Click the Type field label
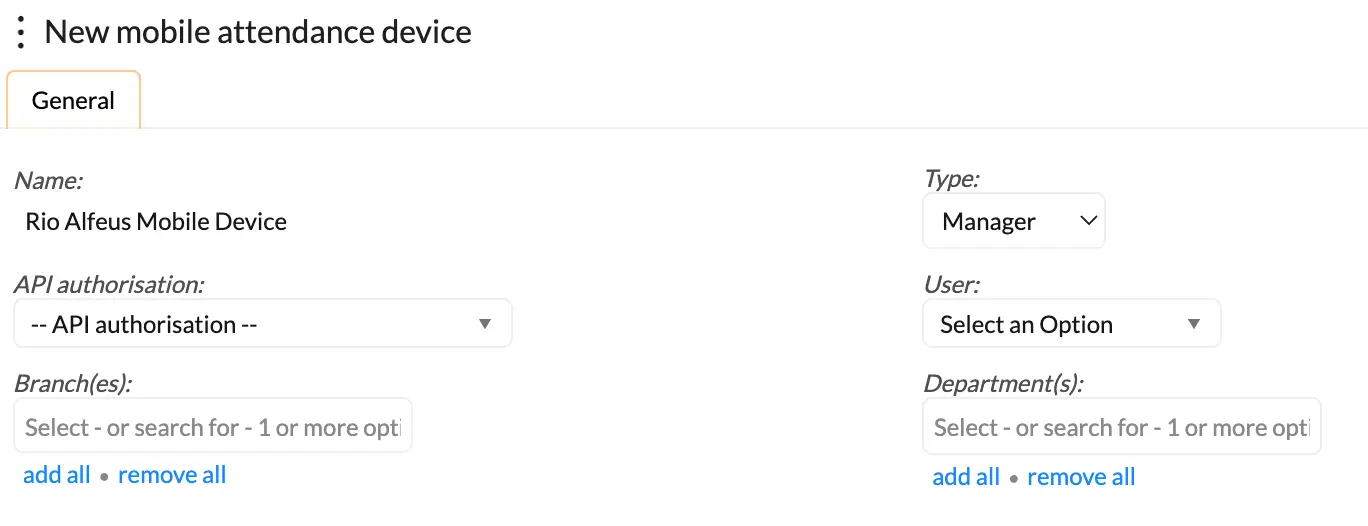The image size is (1368, 526). tap(951, 180)
